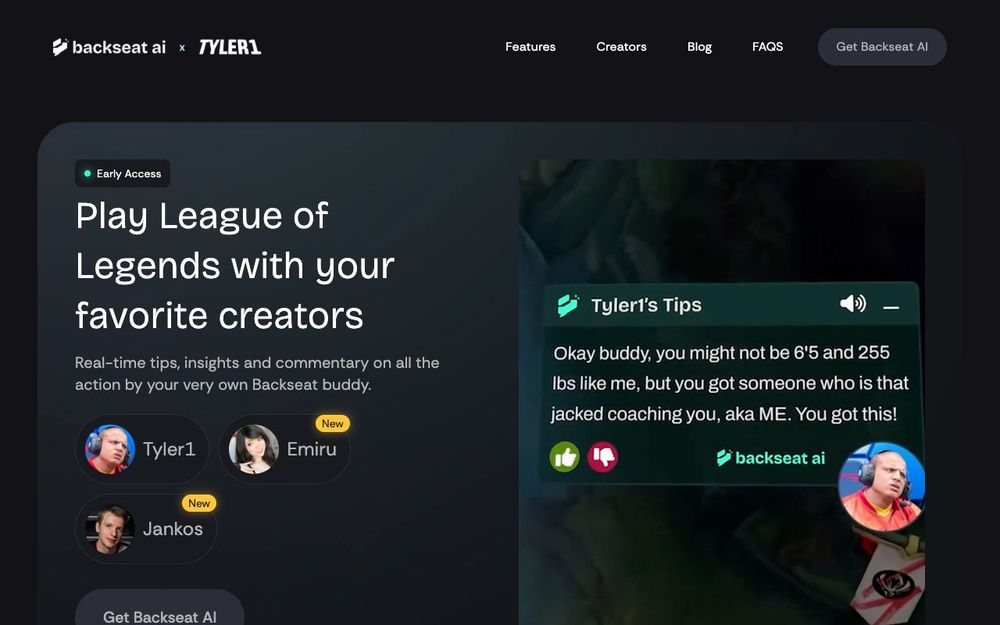The width and height of the screenshot is (1000, 625).
Task: Click the backseat ai watermark in tip panel
Action: (770, 458)
